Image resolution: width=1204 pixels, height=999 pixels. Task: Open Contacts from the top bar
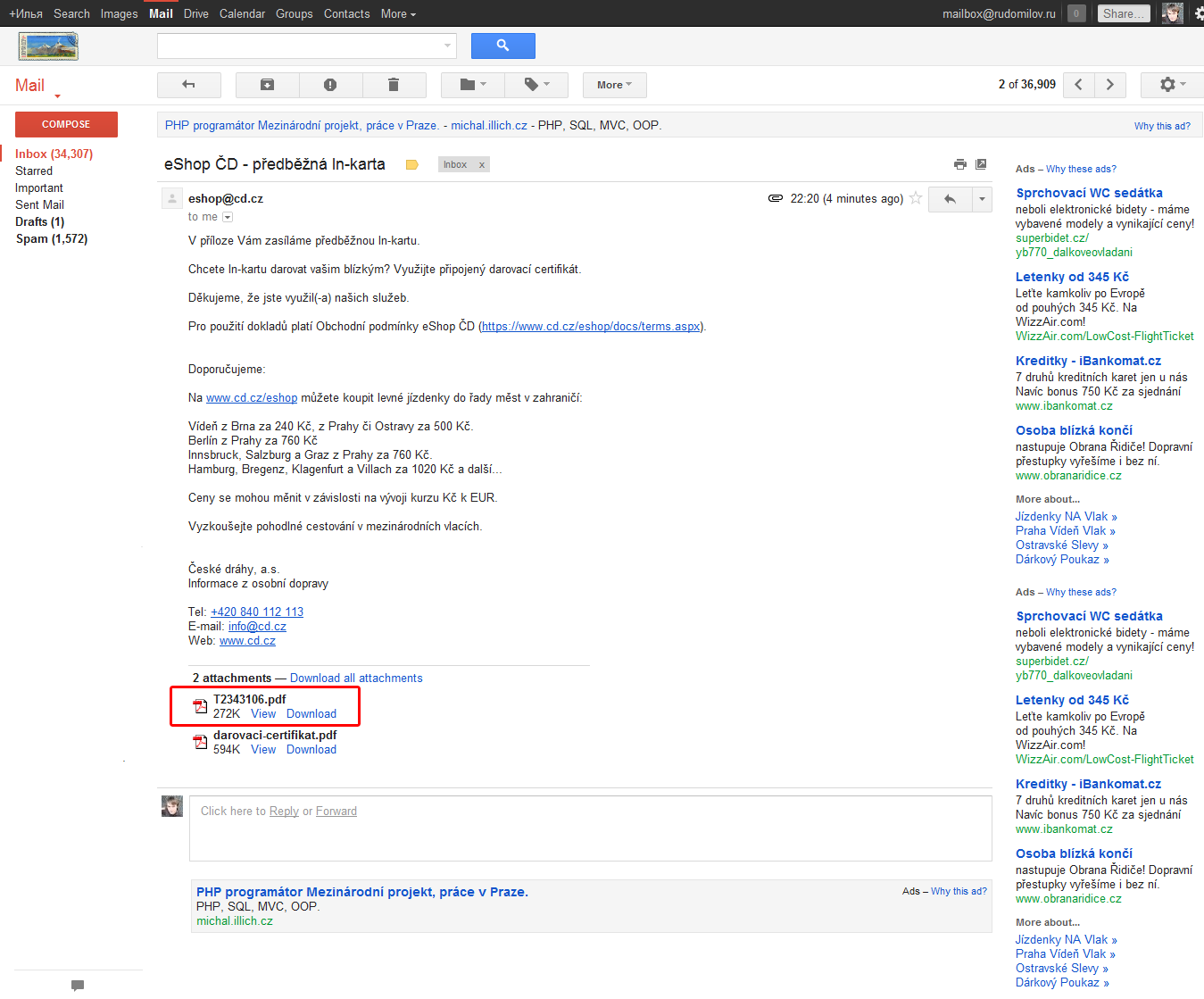click(347, 13)
